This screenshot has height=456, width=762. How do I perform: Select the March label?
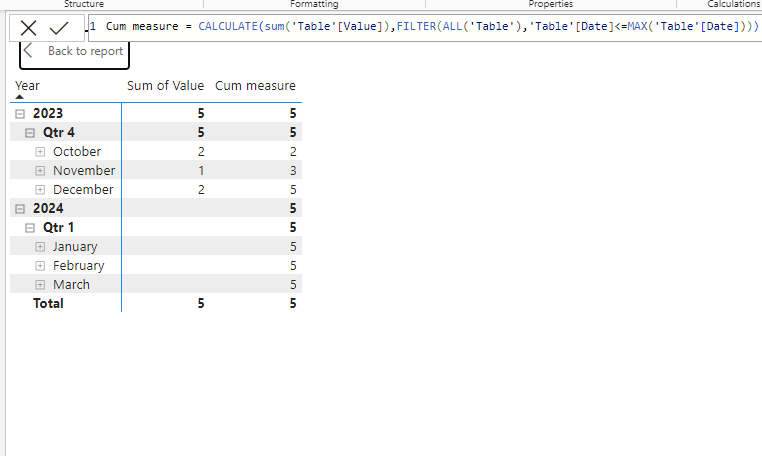[x=71, y=284]
